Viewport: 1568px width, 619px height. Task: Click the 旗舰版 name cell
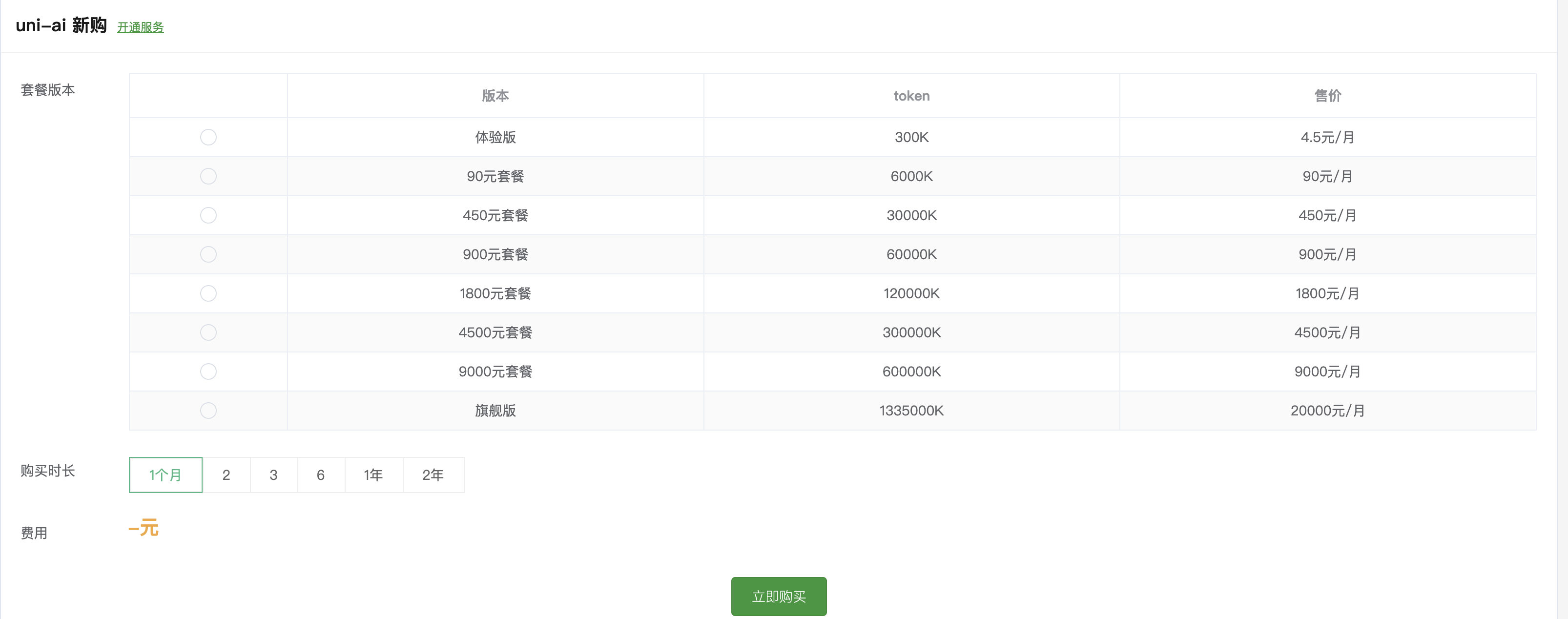pos(495,410)
